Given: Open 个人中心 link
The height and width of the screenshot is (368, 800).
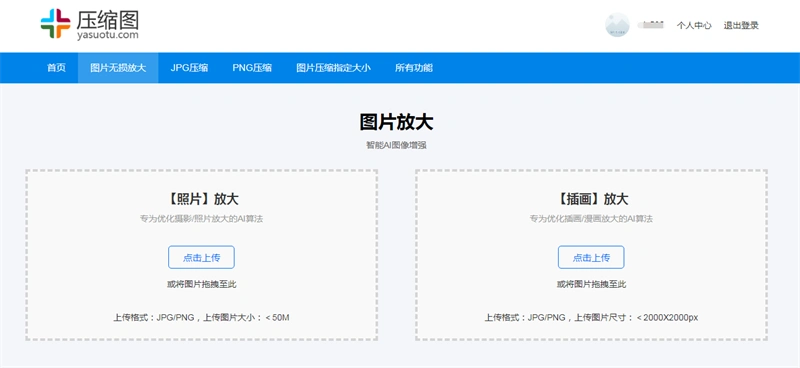Looking at the screenshot, I should [x=694, y=26].
